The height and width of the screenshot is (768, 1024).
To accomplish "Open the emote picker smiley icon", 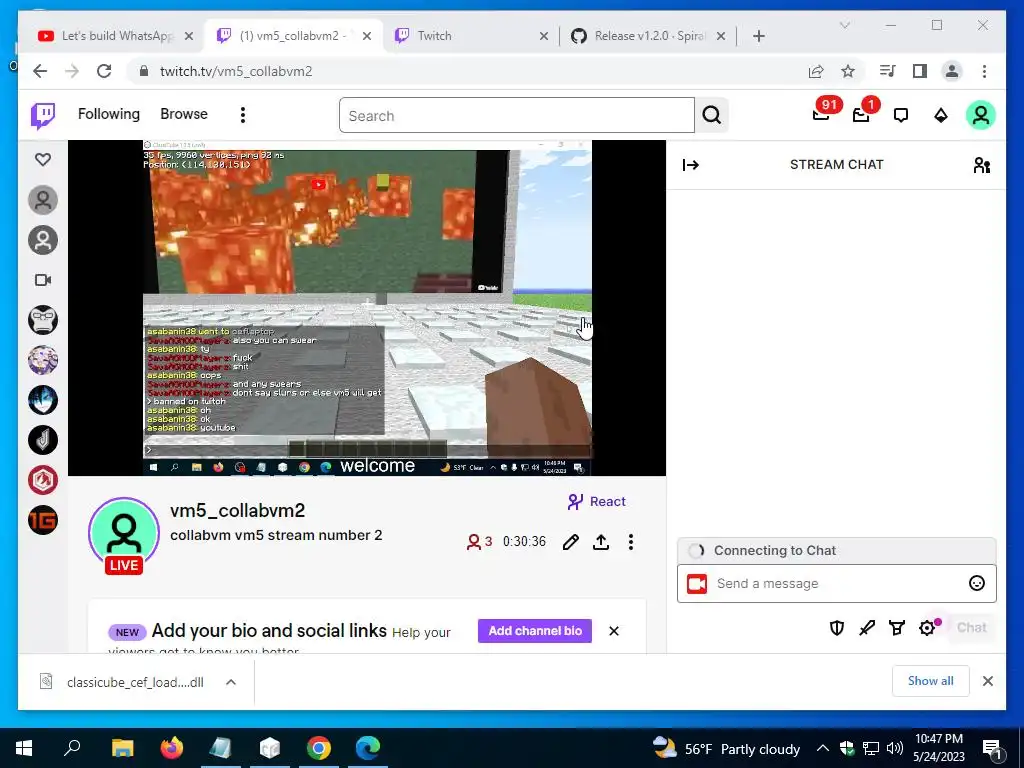I will (x=977, y=583).
